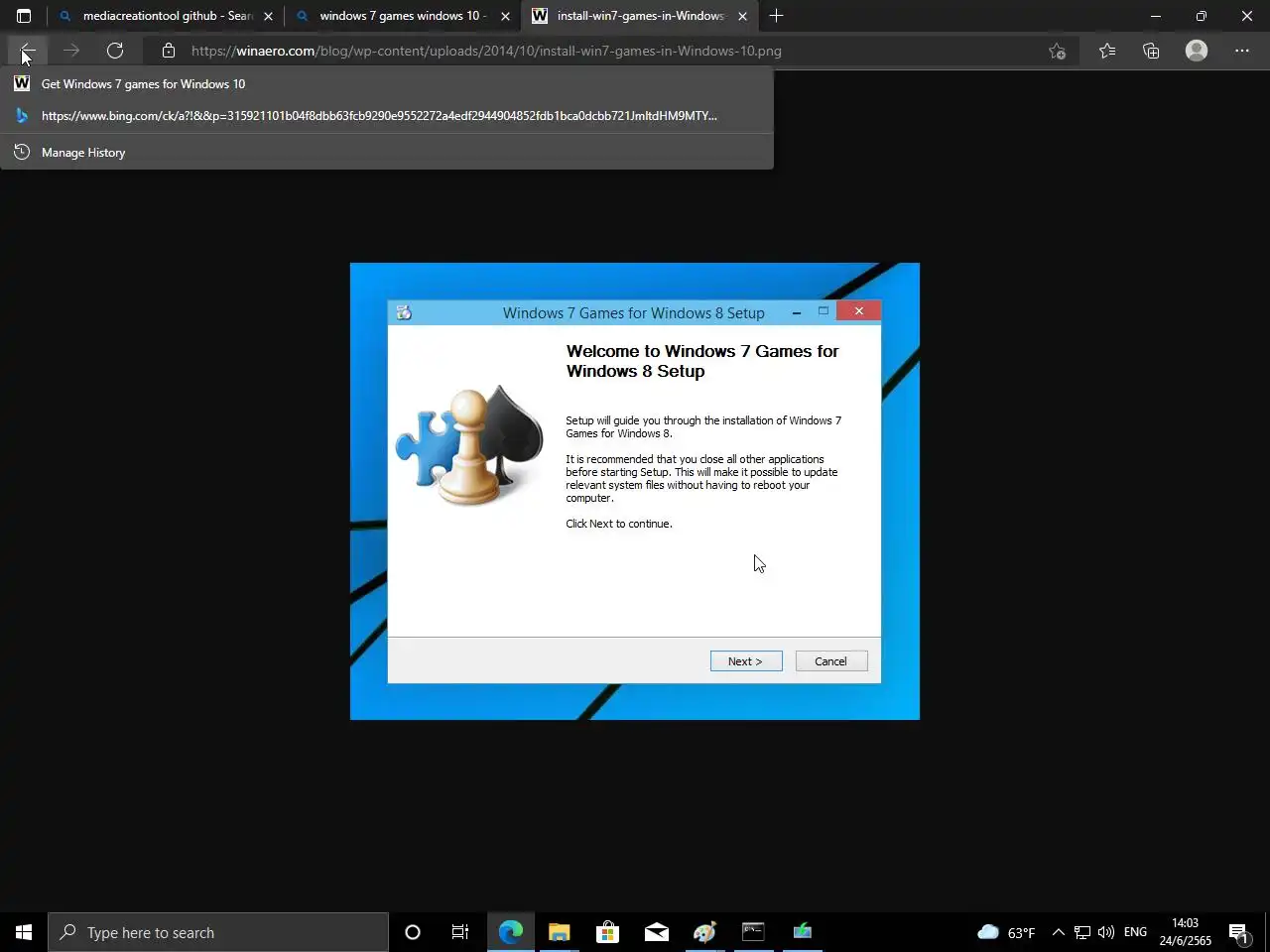Go back with the browser back arrow
The width and height of the screenshot is (1270, 952).
(28, 51)
